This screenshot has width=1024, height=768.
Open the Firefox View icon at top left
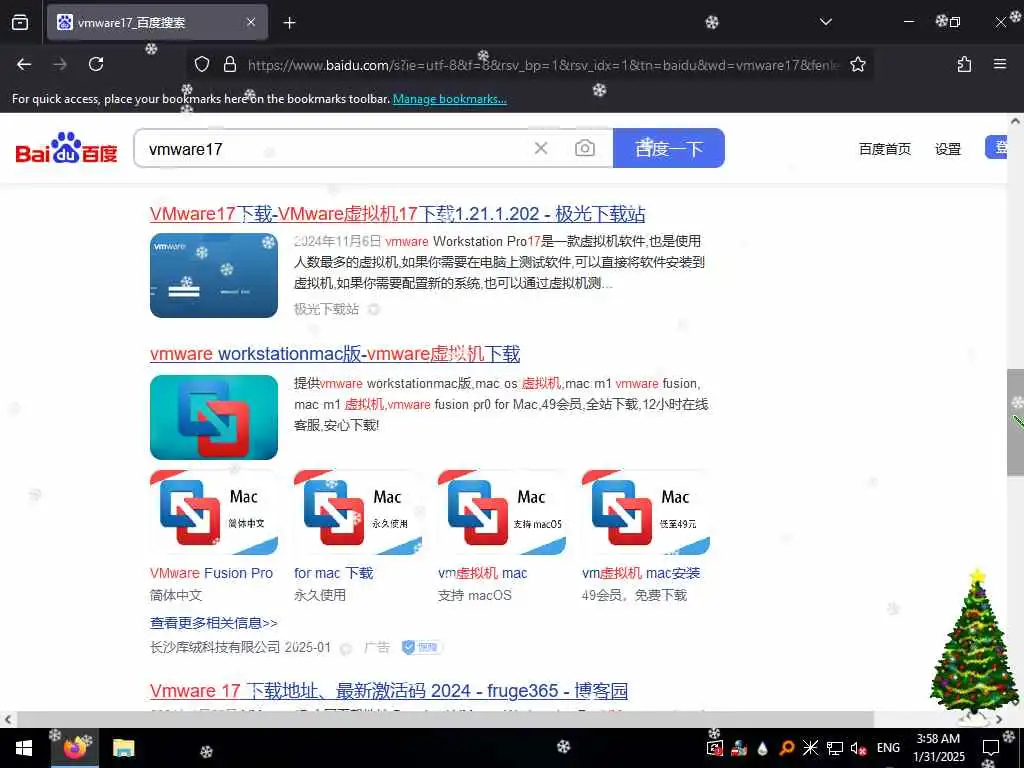(x=20, y=22)
